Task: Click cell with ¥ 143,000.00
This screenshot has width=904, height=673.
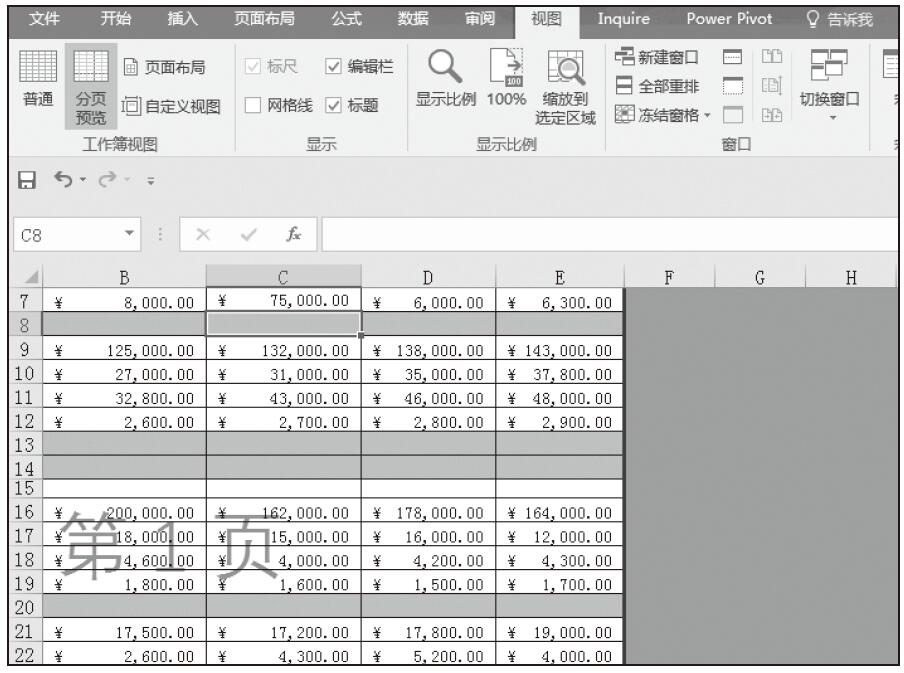Action: click(x=559, y=349)
